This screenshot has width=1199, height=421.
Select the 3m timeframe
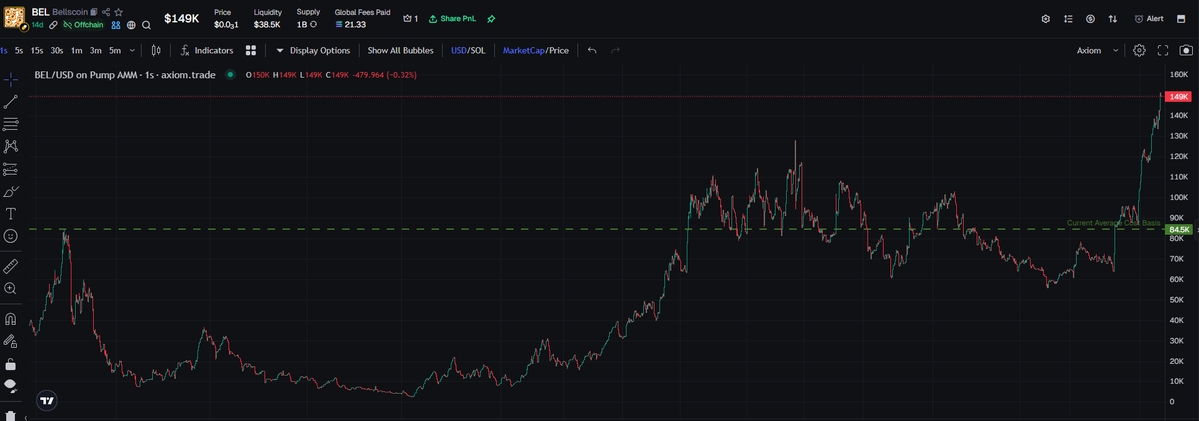(96, 50)
